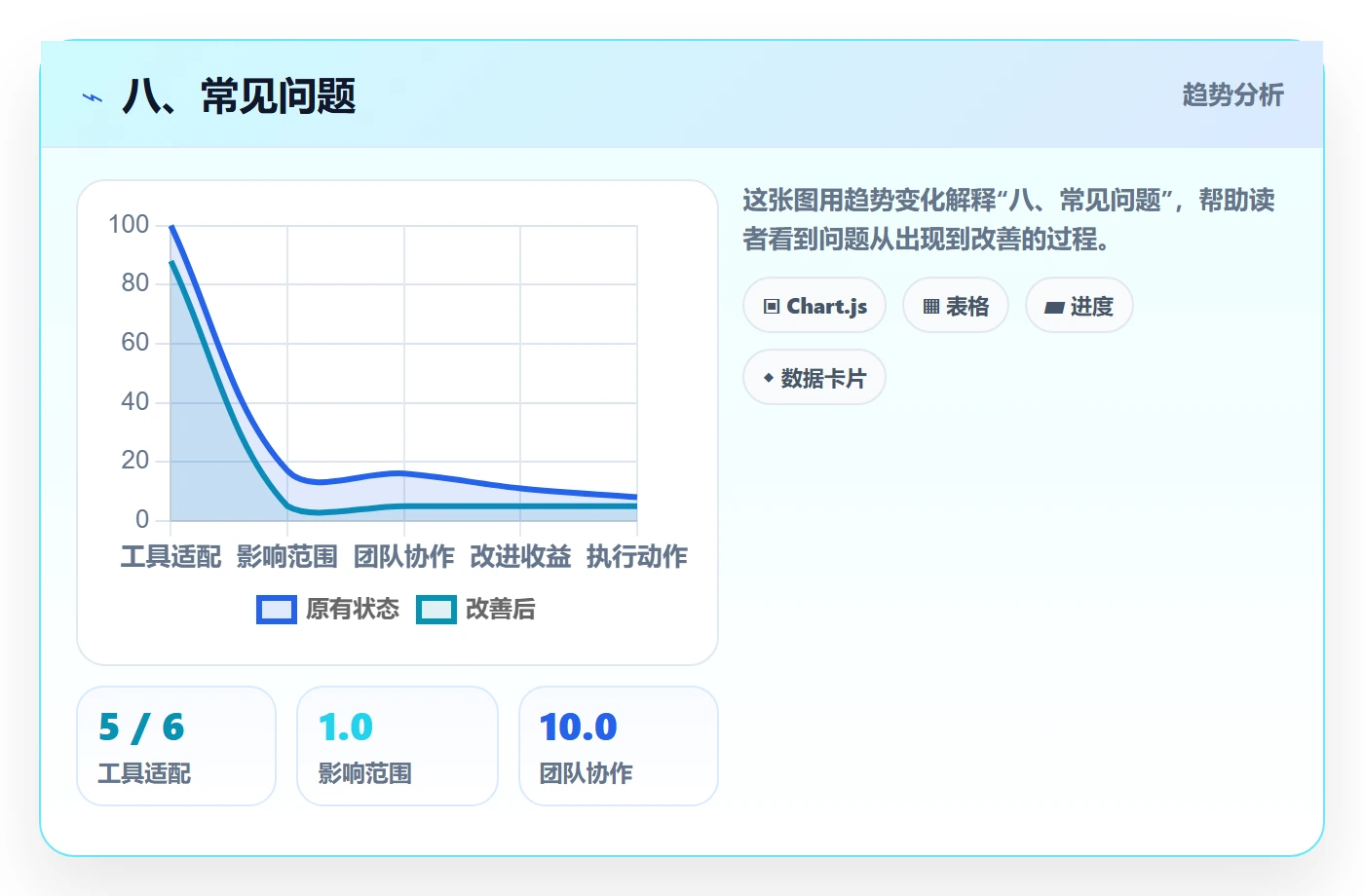The width and height of the screenshot is (1364, 896).
Task: Click the Chart.js tag icon
Action: tap(772, 307)
